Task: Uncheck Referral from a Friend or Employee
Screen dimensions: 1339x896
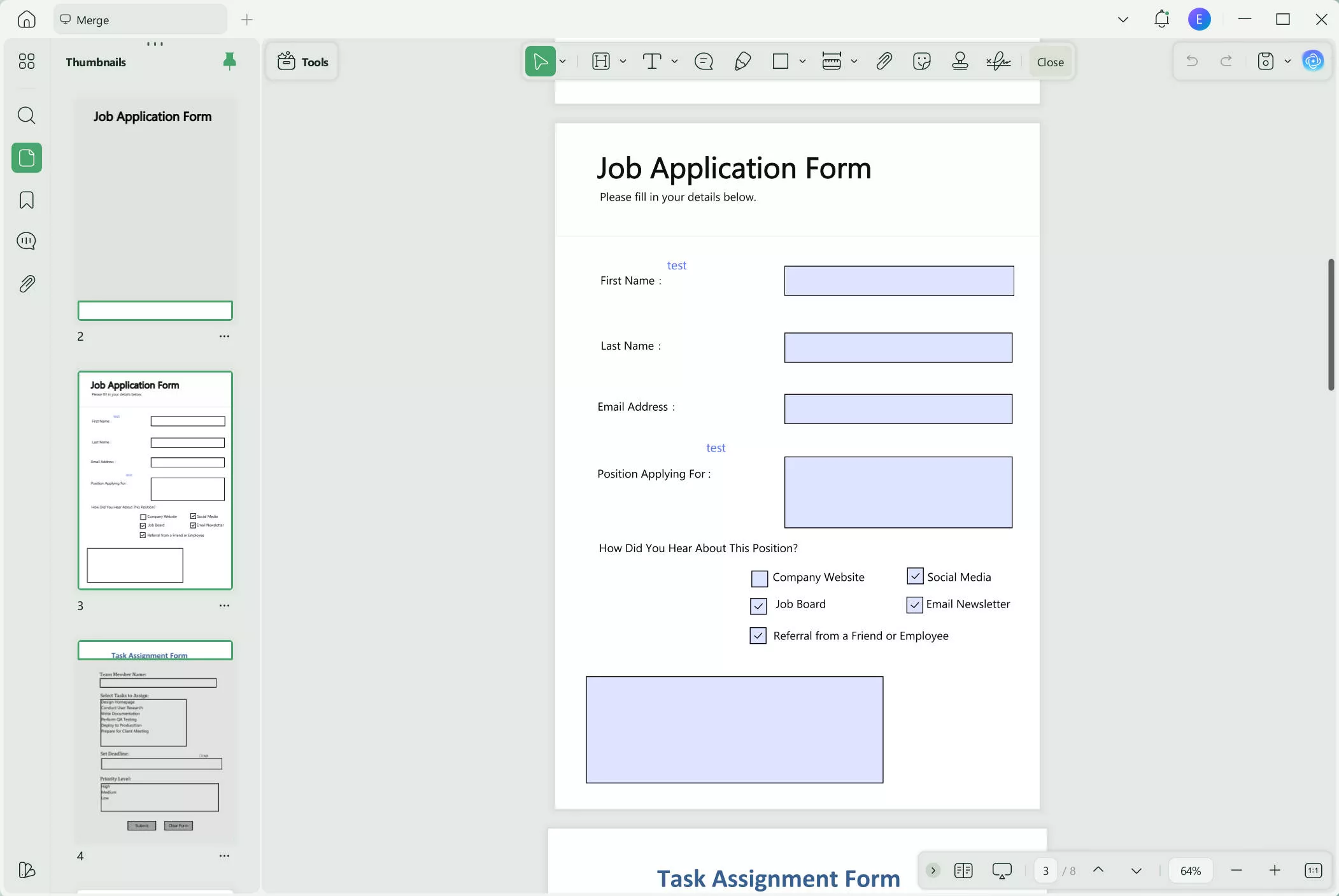Action: pyautogui.click(x=757, y=636)
